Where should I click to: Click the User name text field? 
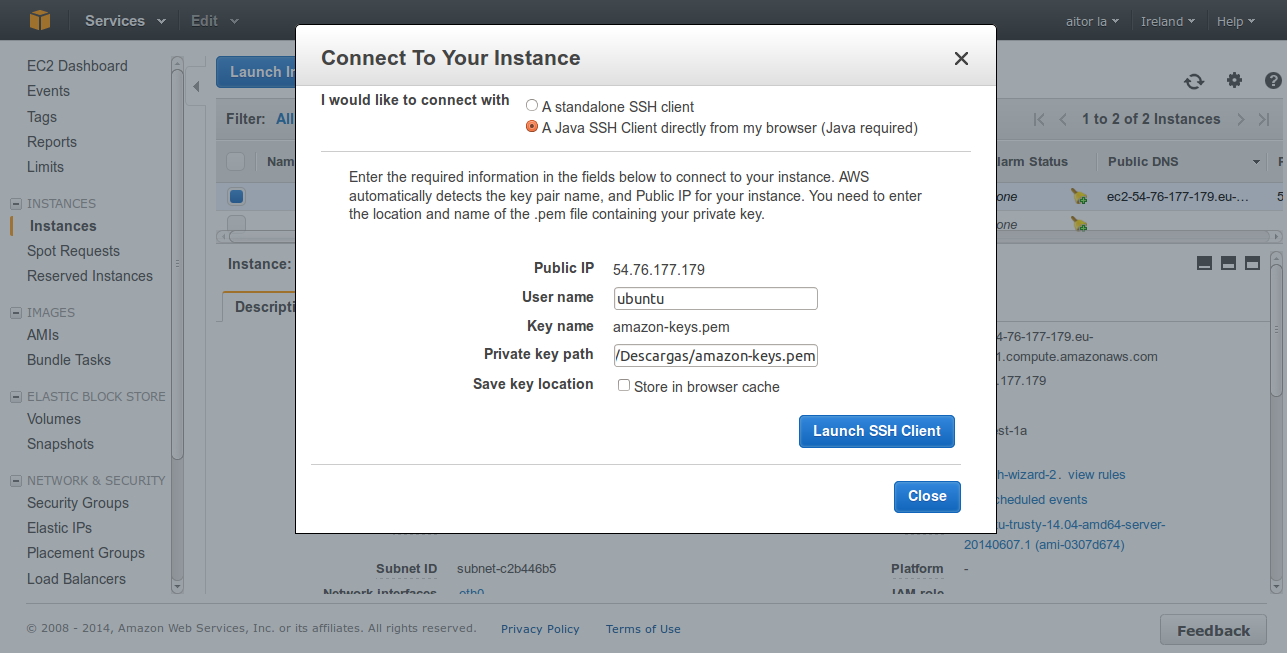coord(715,298)
